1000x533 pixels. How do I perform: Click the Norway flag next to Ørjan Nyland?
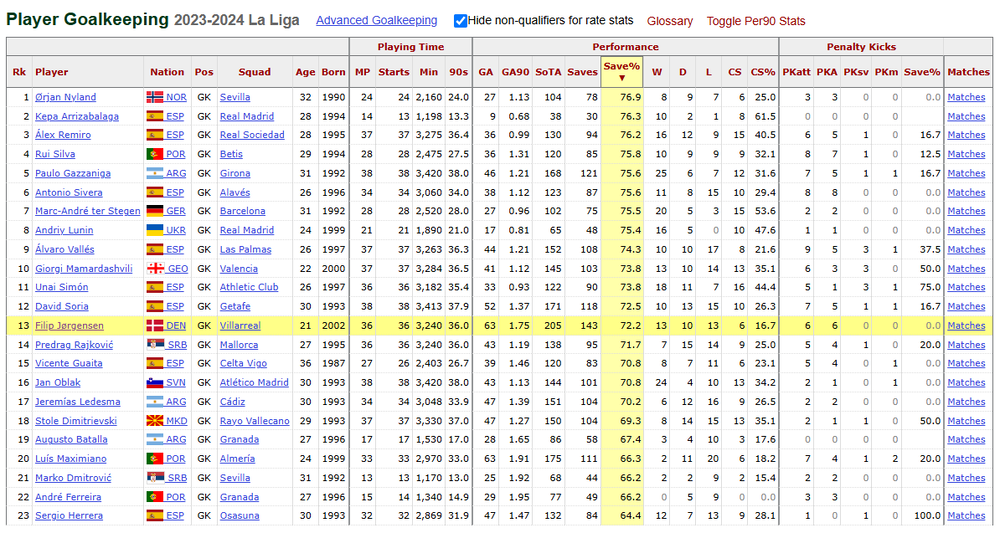155,97
